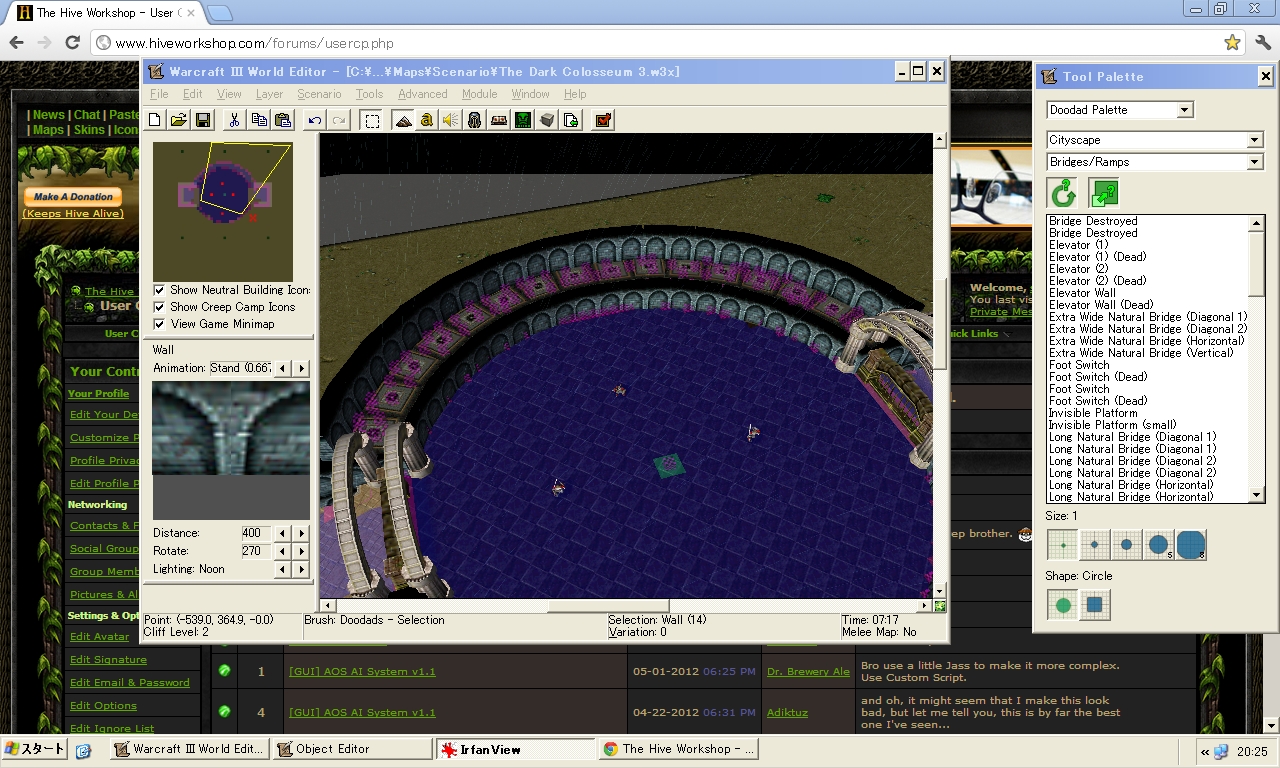Toggle View Game Minimap checkbox
The width and height of the screenshot is (1280, 768).
point(159,324)
